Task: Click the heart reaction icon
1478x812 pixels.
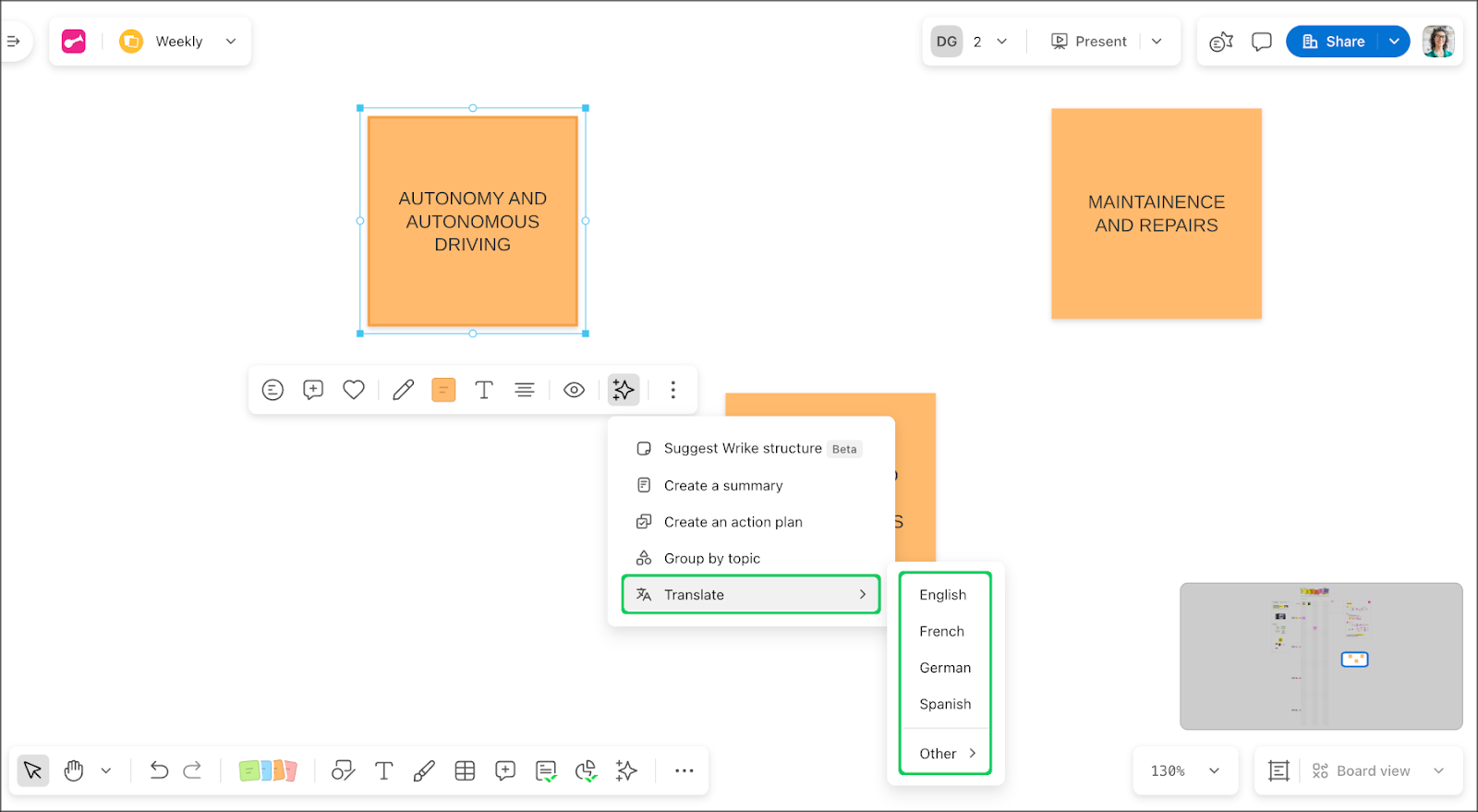Action: [x=354, y=390]
